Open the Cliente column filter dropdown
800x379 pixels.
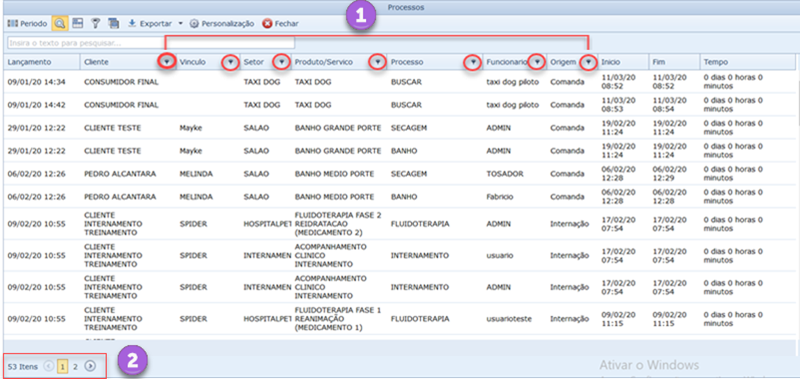[166, 62]
